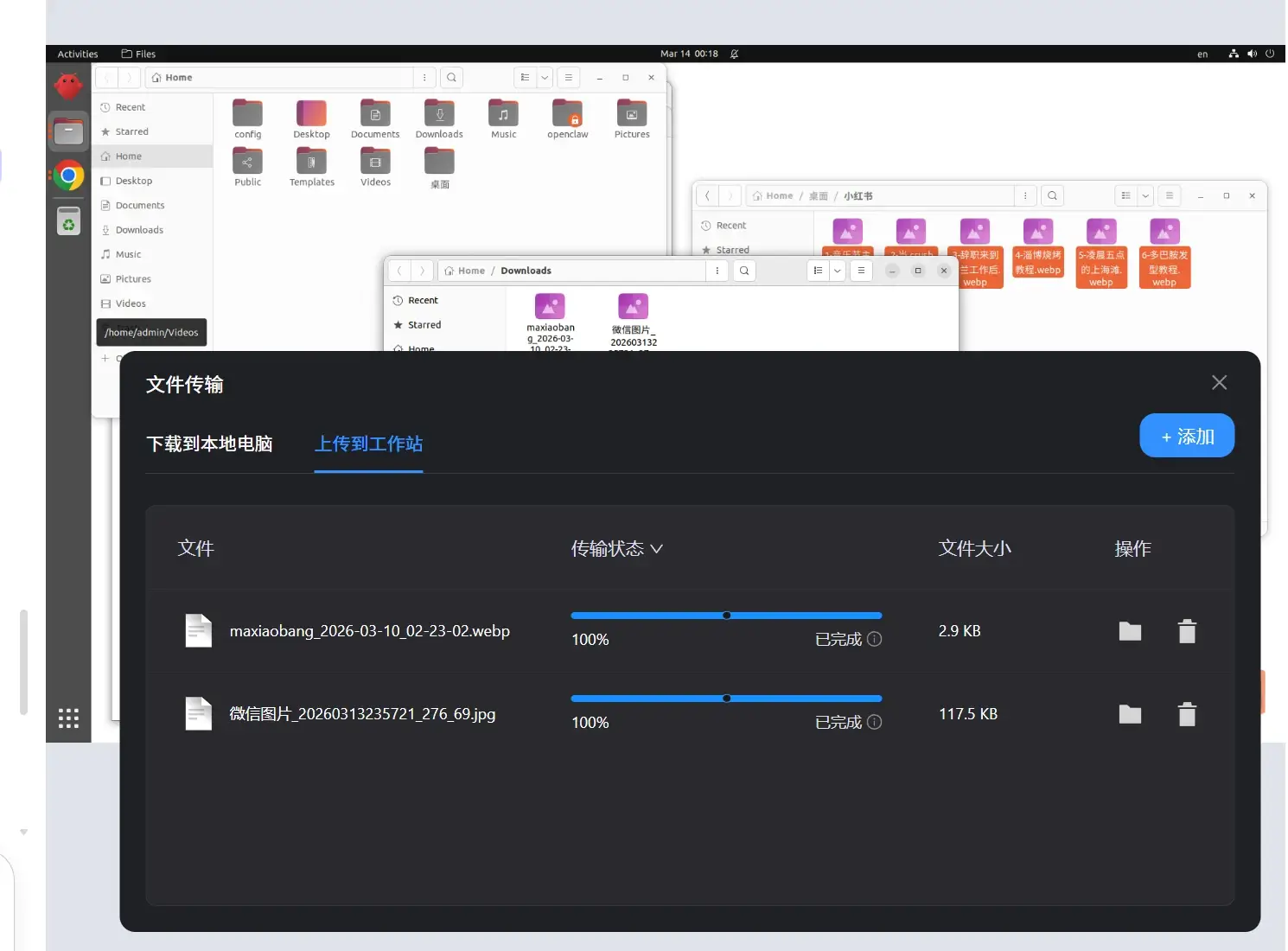The height and width of the screenshot is (951, 1288).
Task: Open path options menu in Home window
Action: pos(424,78)
